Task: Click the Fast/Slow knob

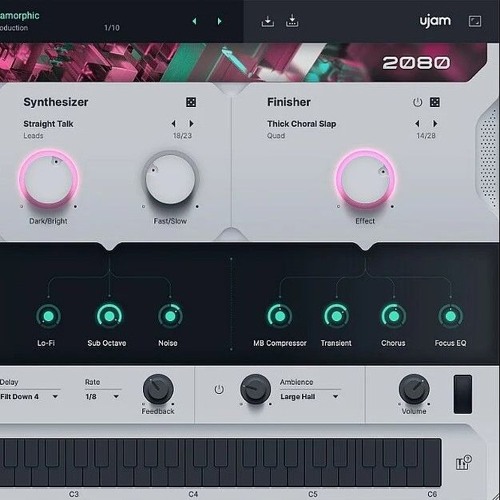Action: coord(170,179)
